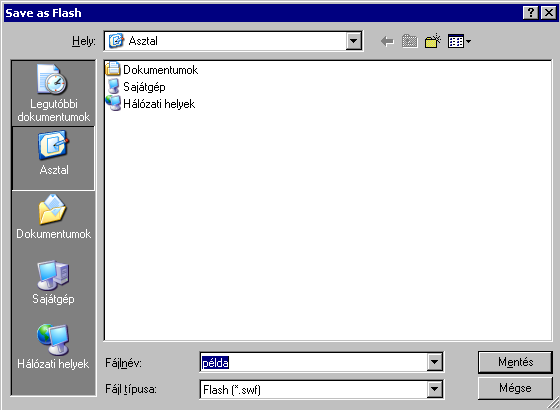Click the back arrow navigation icon
This screenshot has height=410, width=560.
pyautogui.click(x=387, y=41)
